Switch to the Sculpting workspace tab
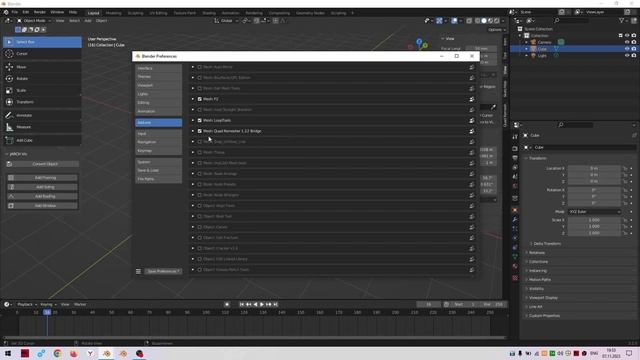640x360 pixels. (x=136, y=13)
